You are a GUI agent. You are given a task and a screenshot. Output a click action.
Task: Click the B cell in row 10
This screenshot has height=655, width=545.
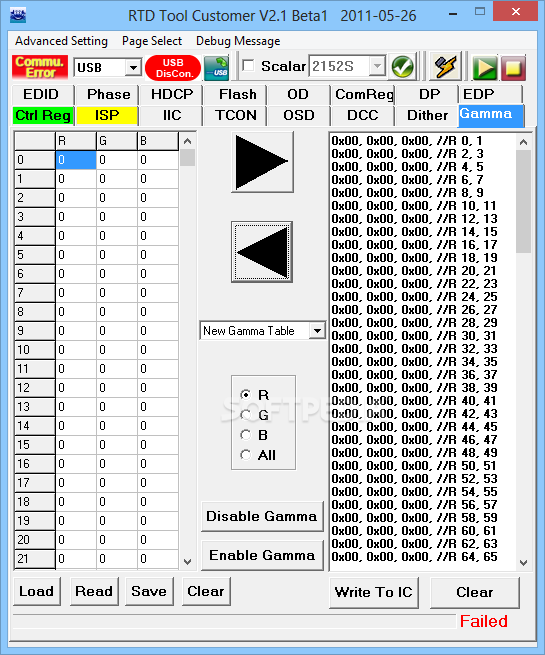pos(158,350)
